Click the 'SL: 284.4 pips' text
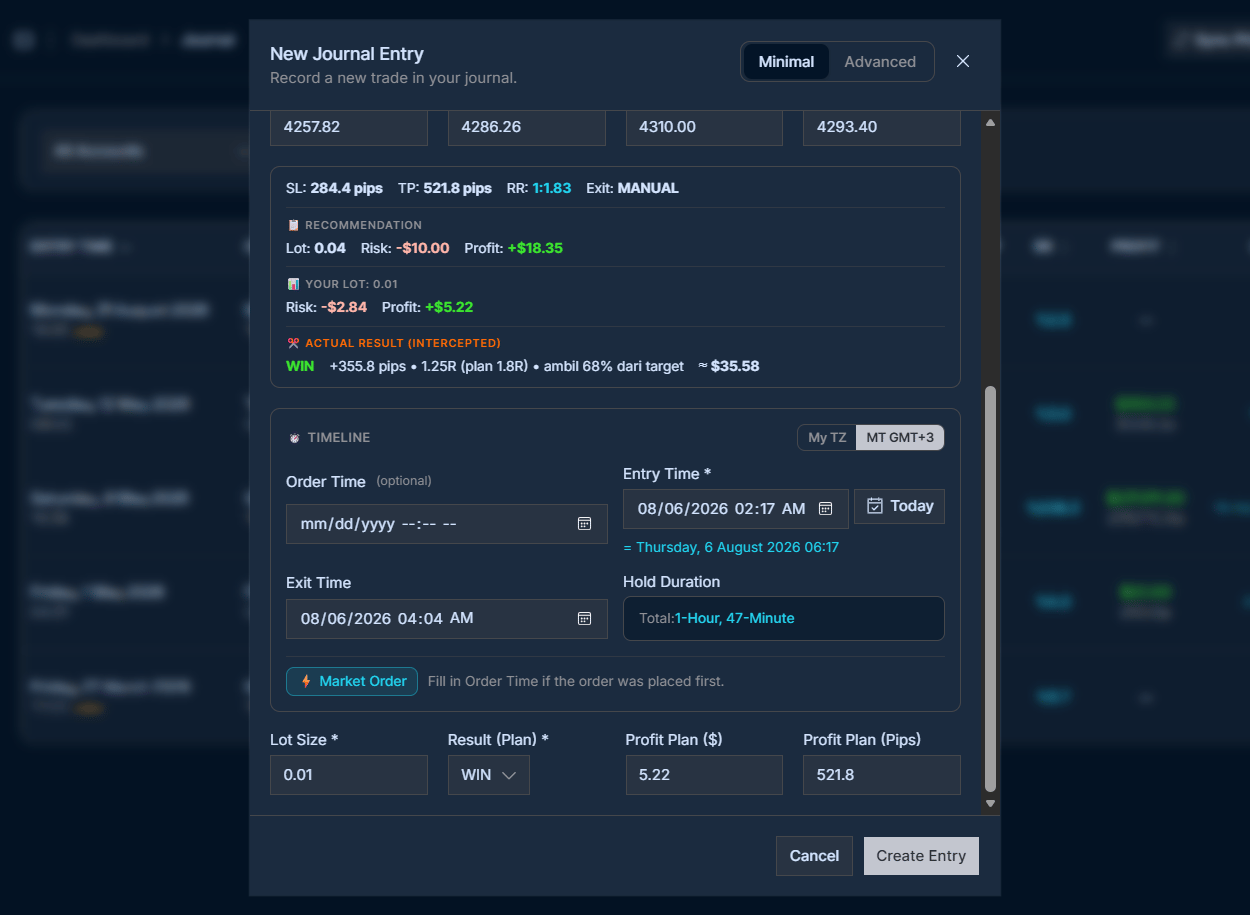This screenshot has height=915, width=1250. coord(335,188)
